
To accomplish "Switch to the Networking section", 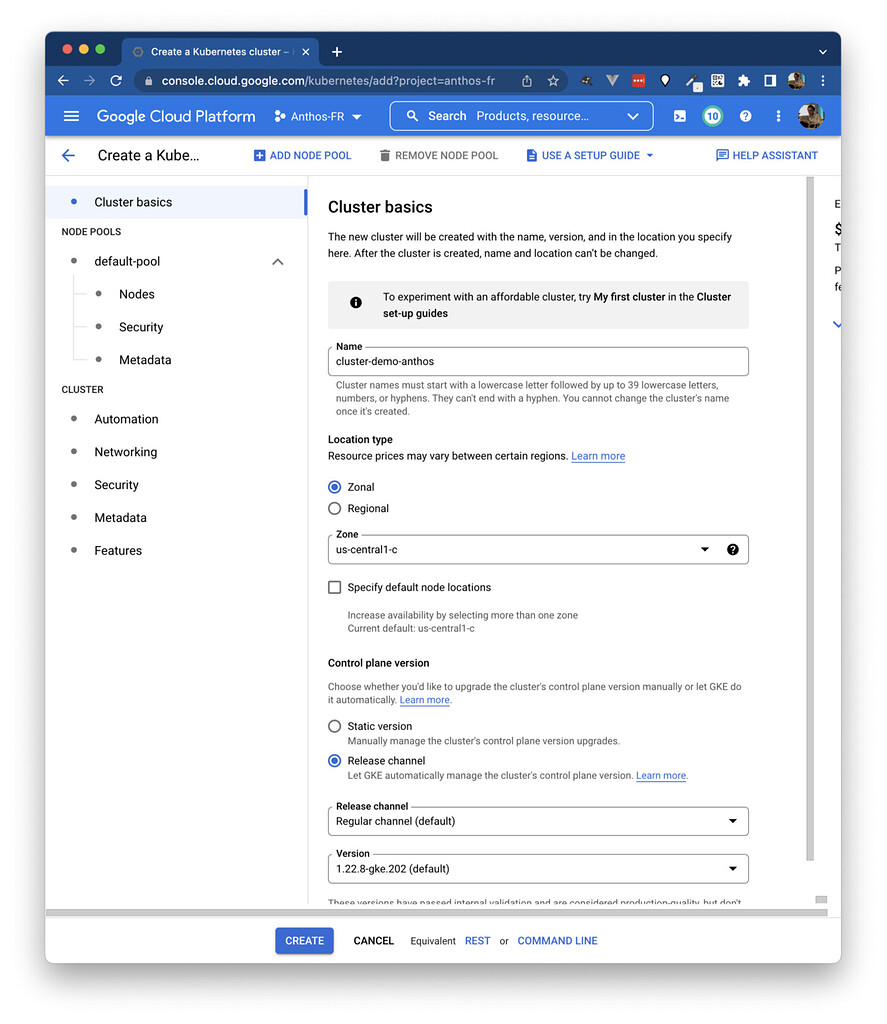I will click(125, 452).
